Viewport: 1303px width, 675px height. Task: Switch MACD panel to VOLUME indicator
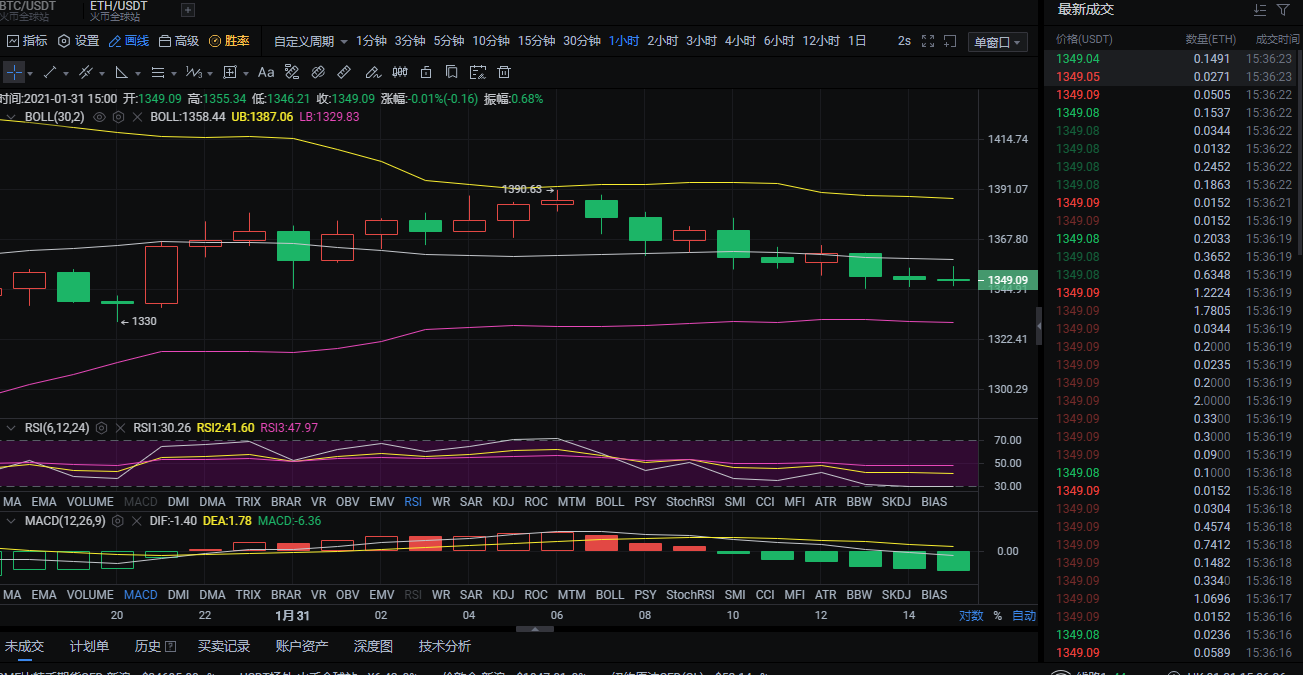point(90,595)
